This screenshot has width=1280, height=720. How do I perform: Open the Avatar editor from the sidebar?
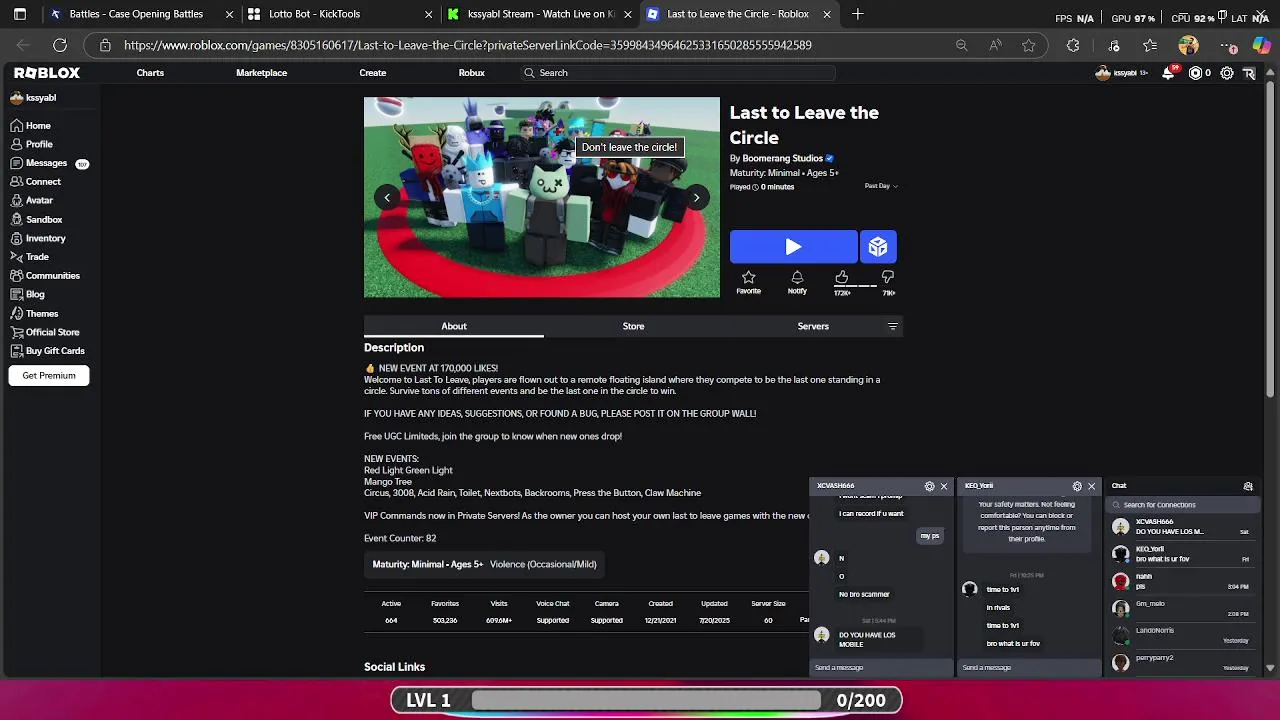pyautogui.click(x=31, y=200)
